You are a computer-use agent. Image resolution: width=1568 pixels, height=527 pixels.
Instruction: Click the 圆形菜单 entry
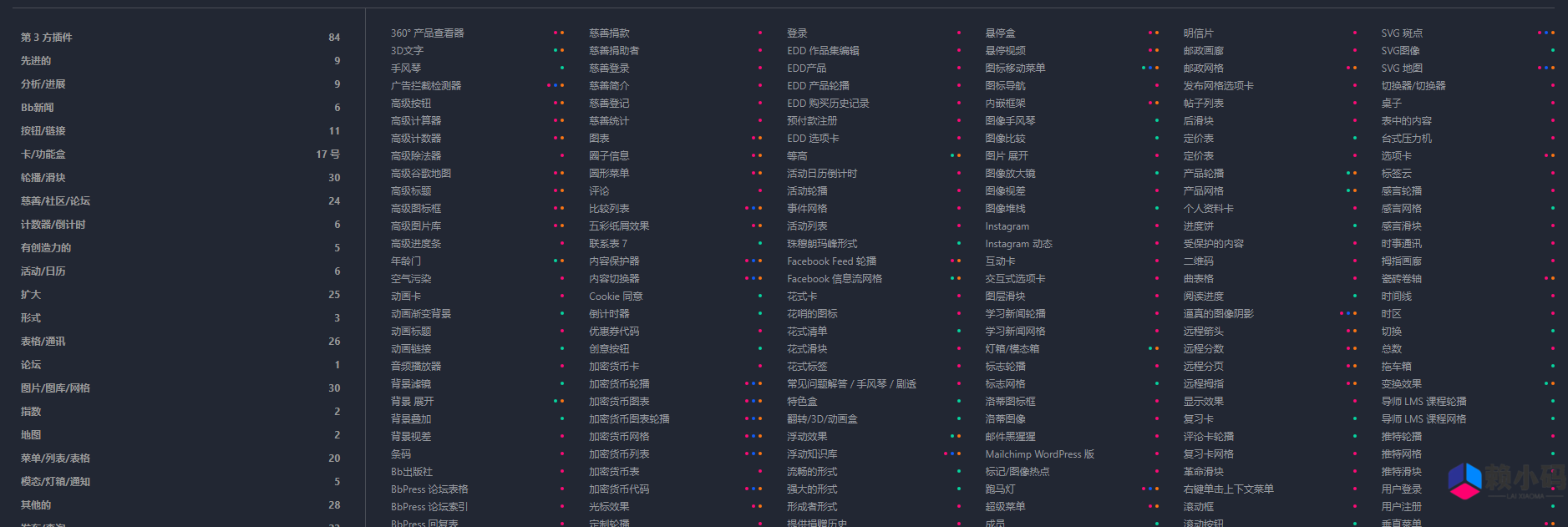pos(609,174)
